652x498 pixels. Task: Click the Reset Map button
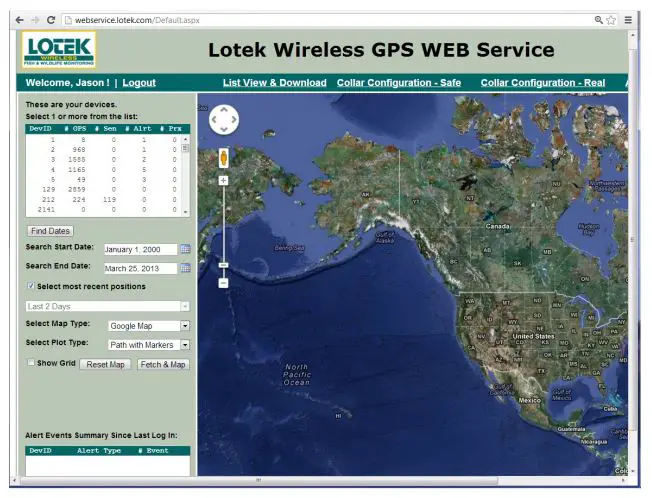click(105, 365)
